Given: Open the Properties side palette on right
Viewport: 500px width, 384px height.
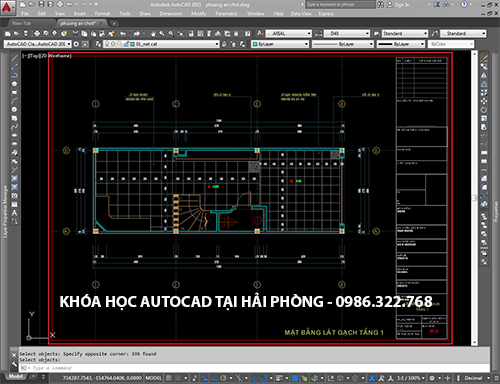Looking at the screenshot, I should 496,212.
